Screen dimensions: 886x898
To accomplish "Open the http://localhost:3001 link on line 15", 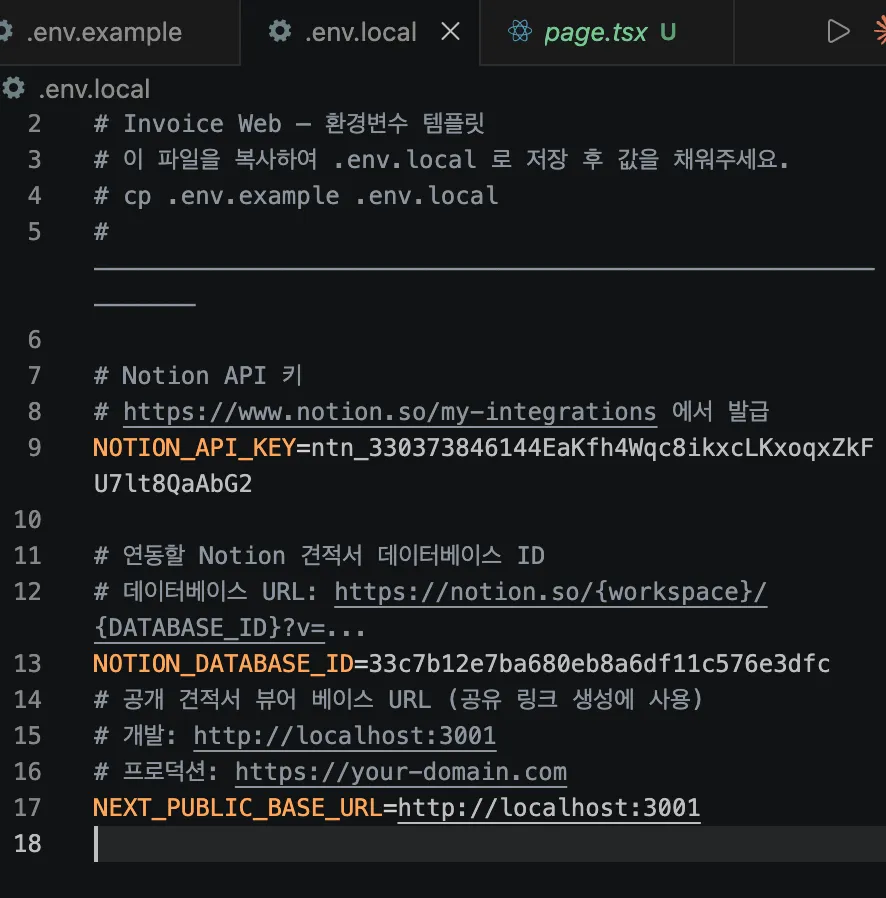I will [x=345, y=735].
